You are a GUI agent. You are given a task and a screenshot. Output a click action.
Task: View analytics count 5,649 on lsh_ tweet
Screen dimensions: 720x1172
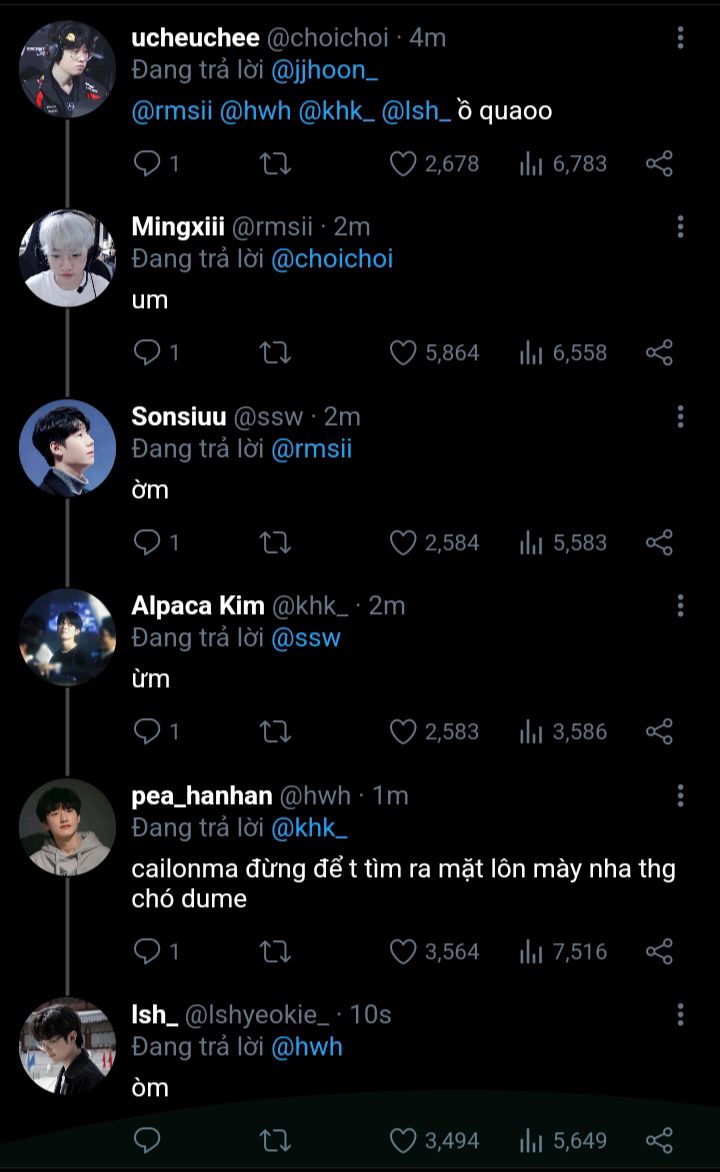tap(563, 1140)
